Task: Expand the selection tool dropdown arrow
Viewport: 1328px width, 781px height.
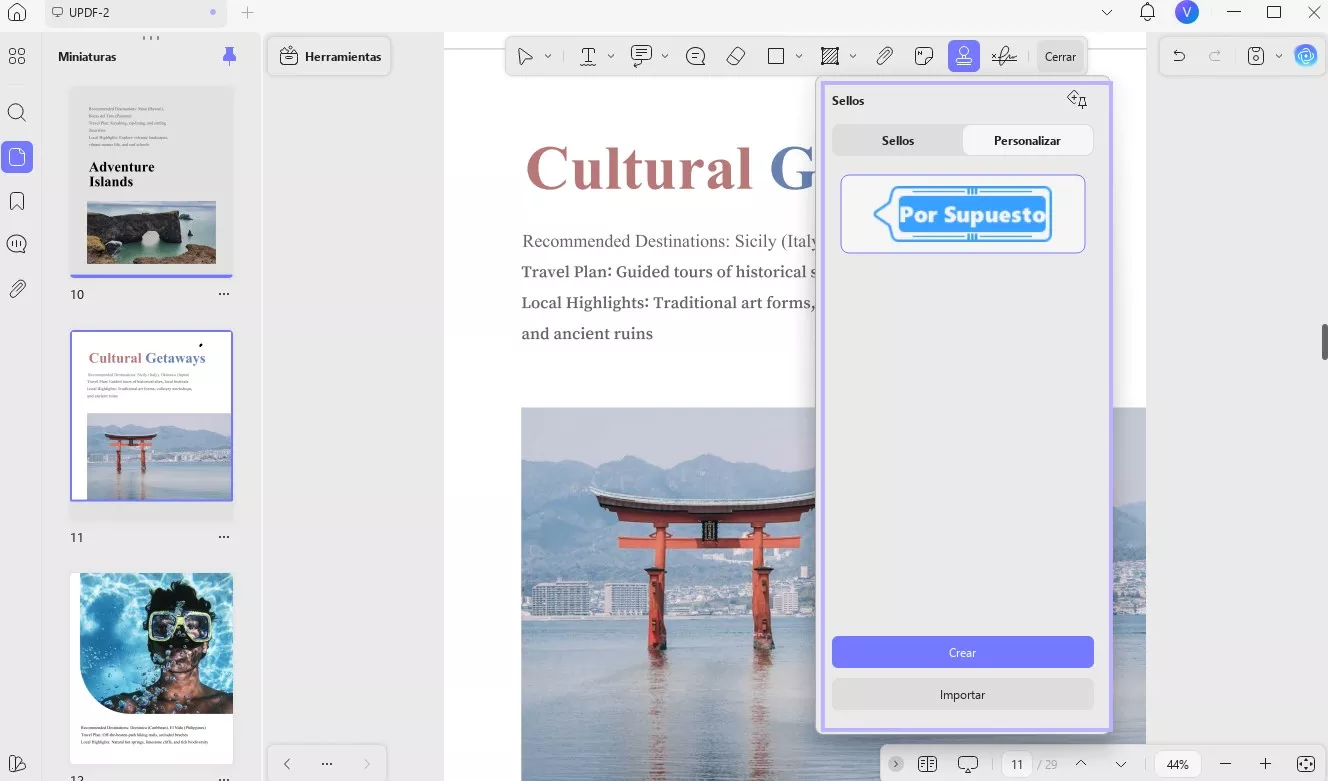Action: click(548, 57)
